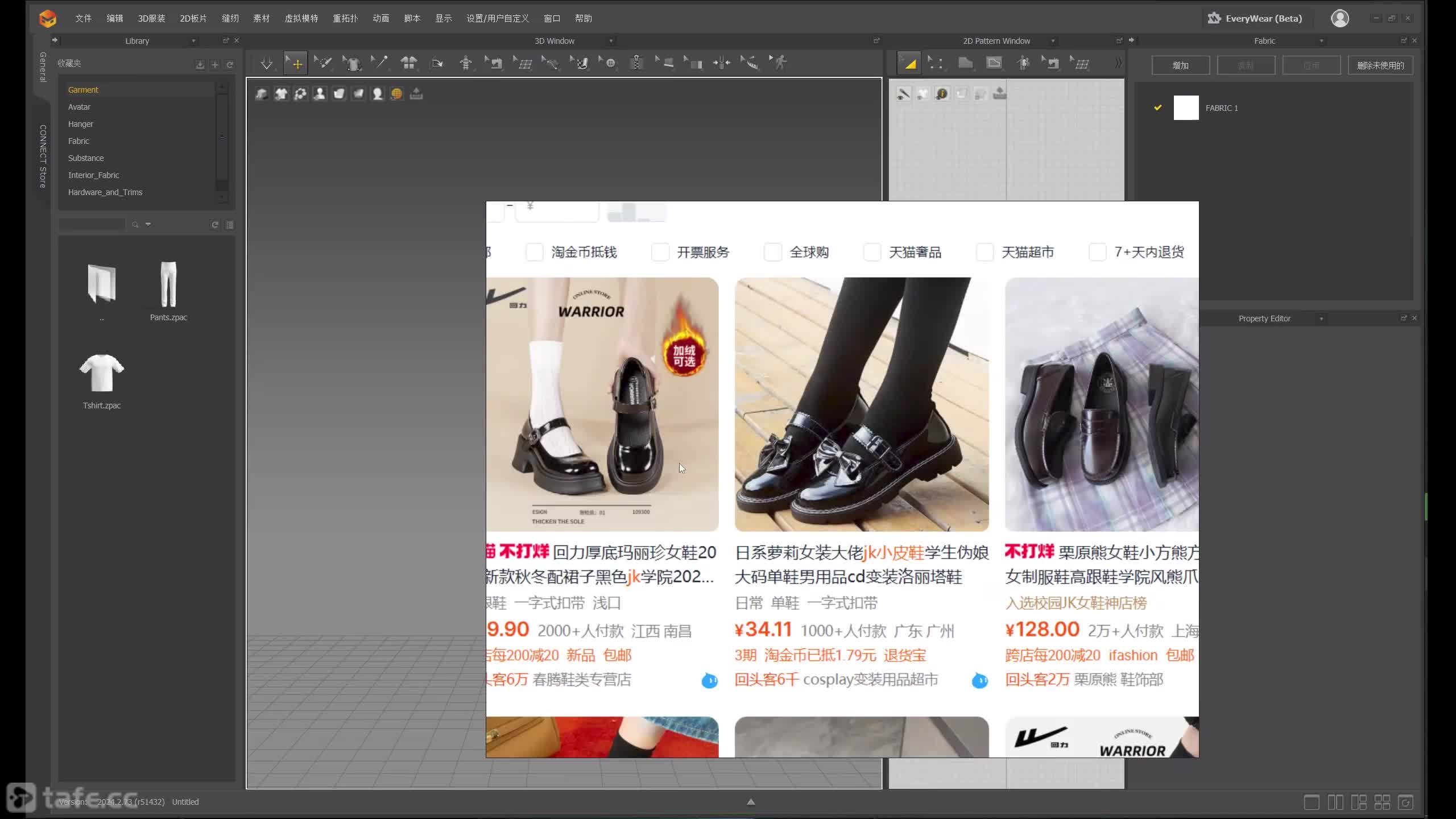The image size is (1456, 819).
Task: Add a favorites folder with plus icon
Action: coord(215,65)
